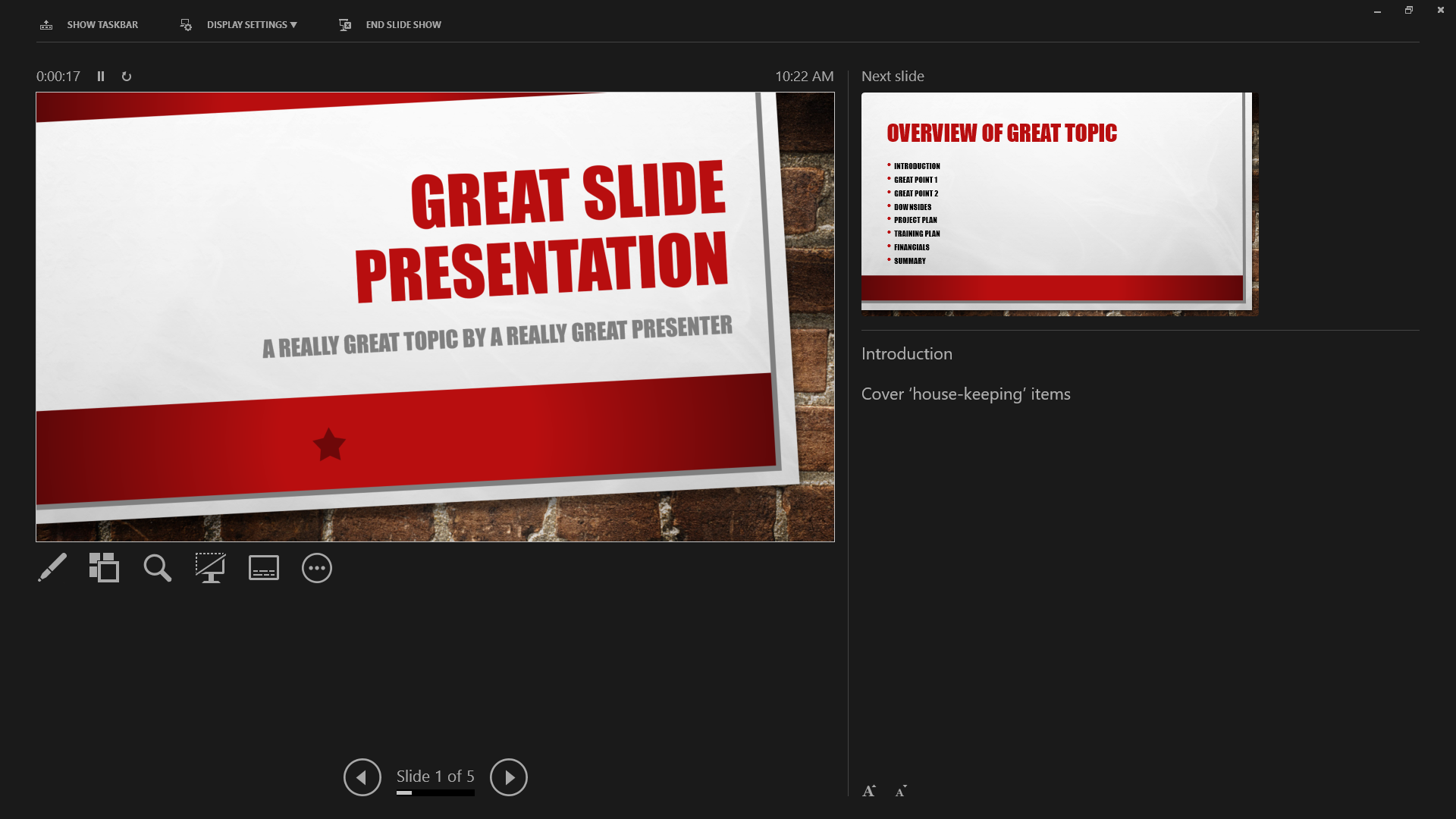Advance to the next slide arrow
Image resolution: width=1456 pixels, height=819 pixels.
(x=509, y=777)
